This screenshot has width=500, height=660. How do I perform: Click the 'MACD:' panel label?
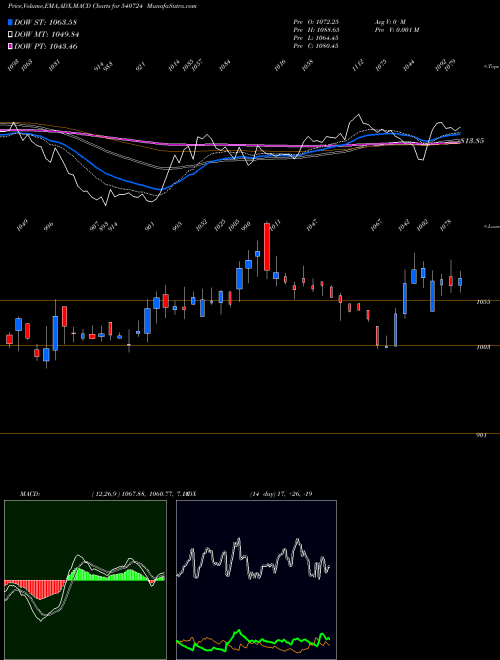(x=30, y=494)
